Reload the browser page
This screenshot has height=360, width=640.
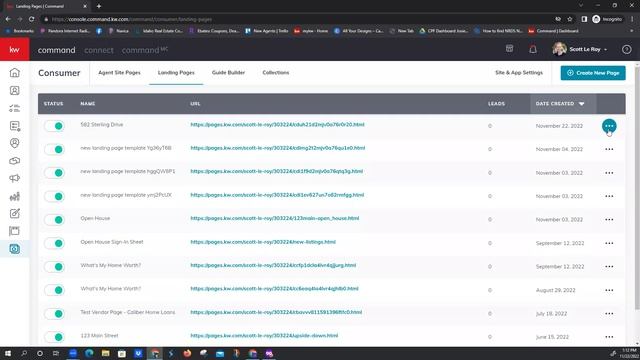[31, 19]
